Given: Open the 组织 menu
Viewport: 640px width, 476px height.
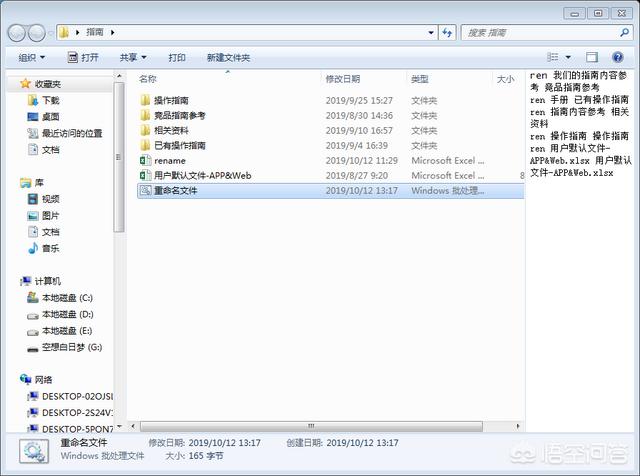Looking at the screenshot, I should (x=31, y=58).
